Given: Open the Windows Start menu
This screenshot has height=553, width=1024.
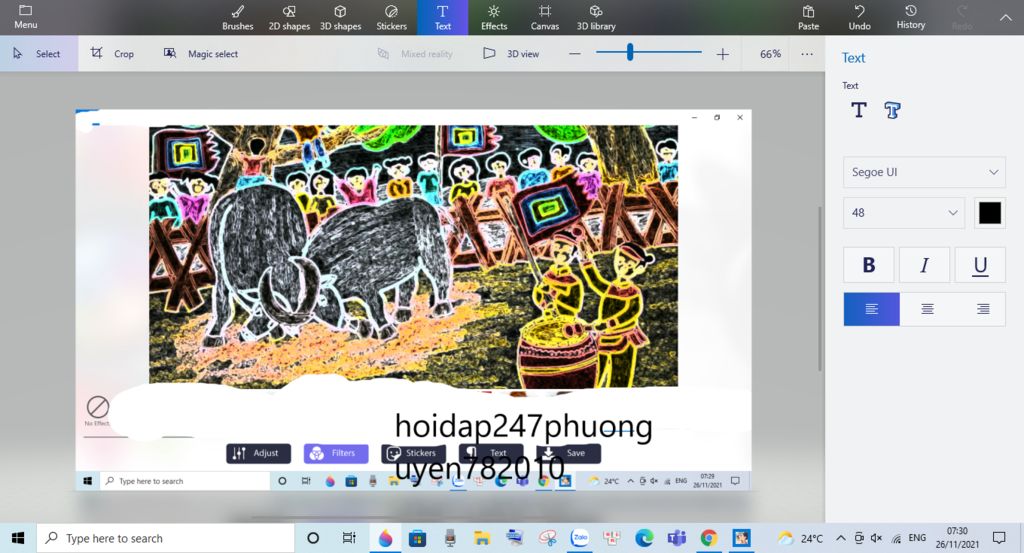Looking at the screenshot, I should coord(18,538).
